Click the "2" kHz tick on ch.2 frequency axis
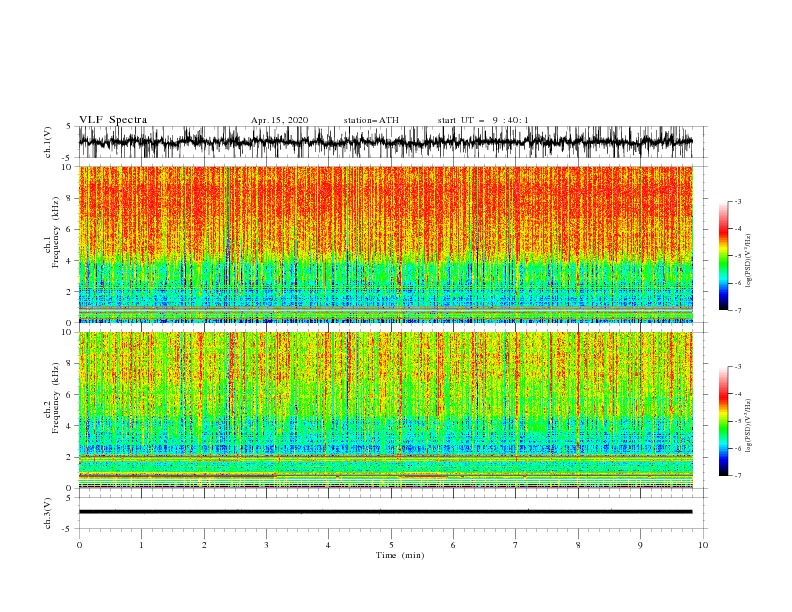 coord(70,457)
